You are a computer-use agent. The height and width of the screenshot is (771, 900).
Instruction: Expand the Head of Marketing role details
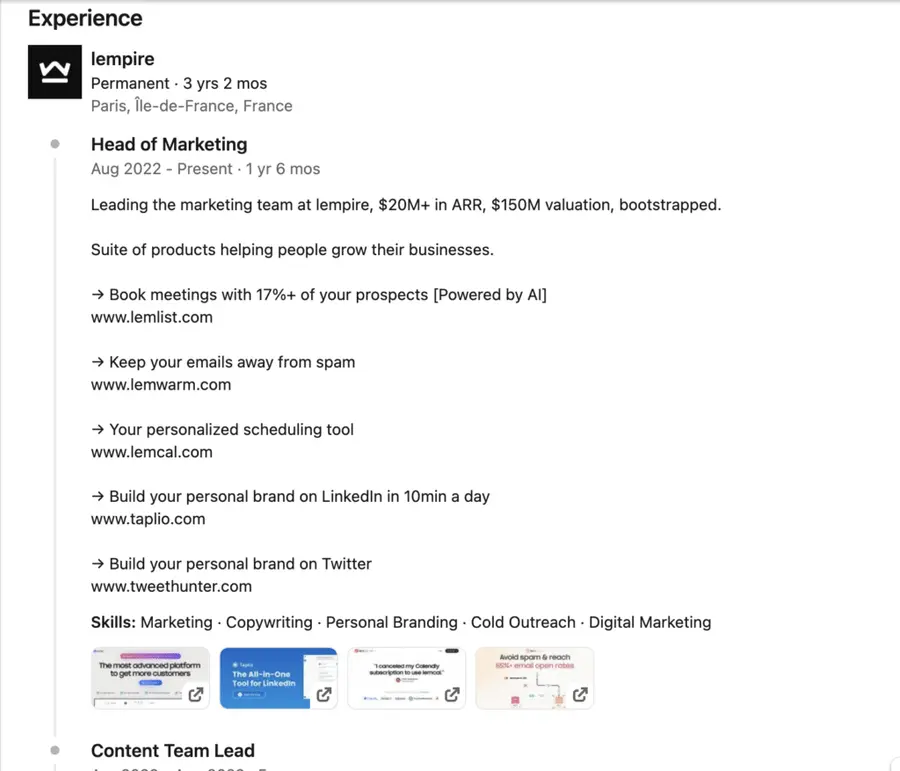(169, 144)
